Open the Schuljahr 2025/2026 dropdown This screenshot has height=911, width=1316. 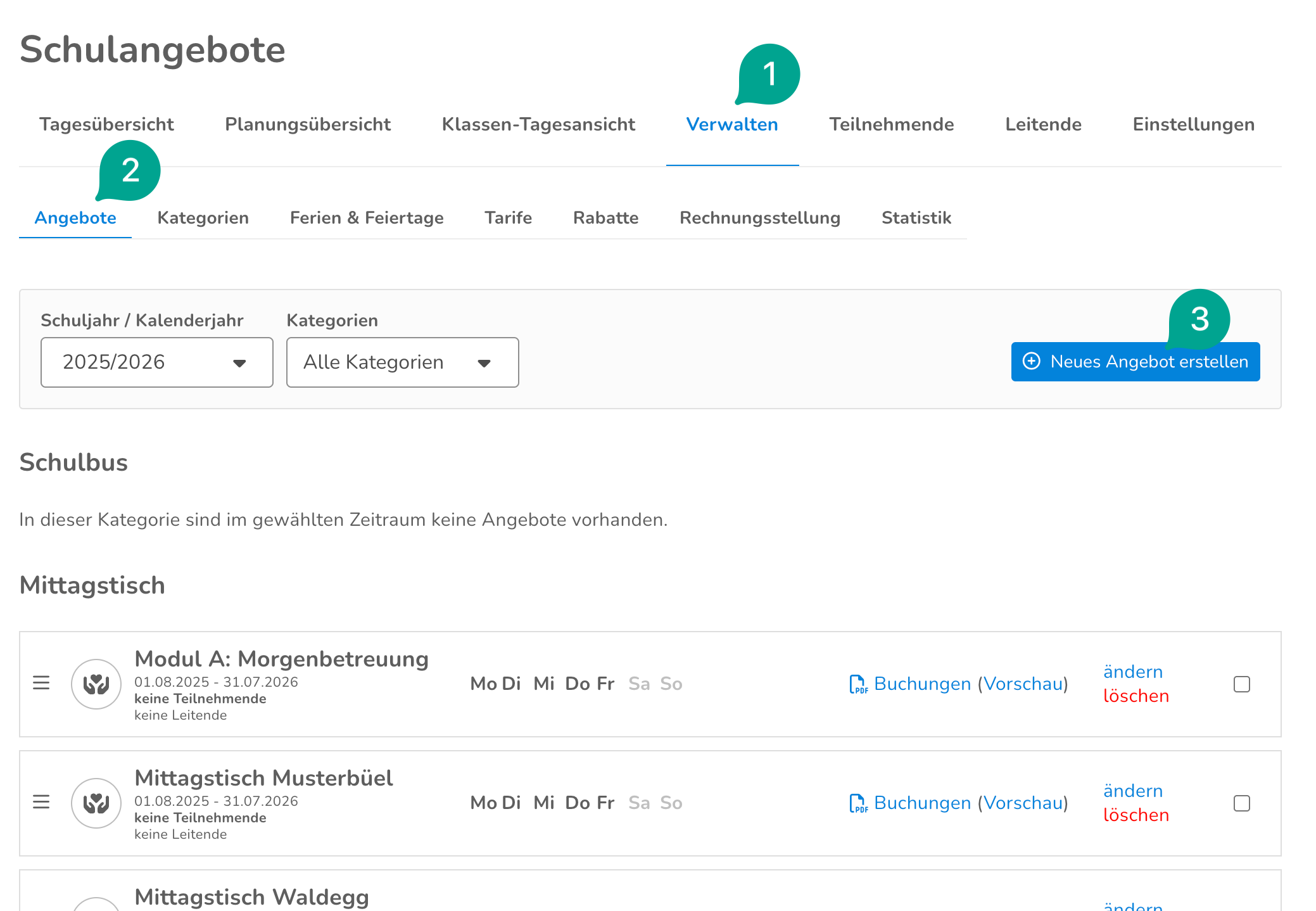(156, 362)
